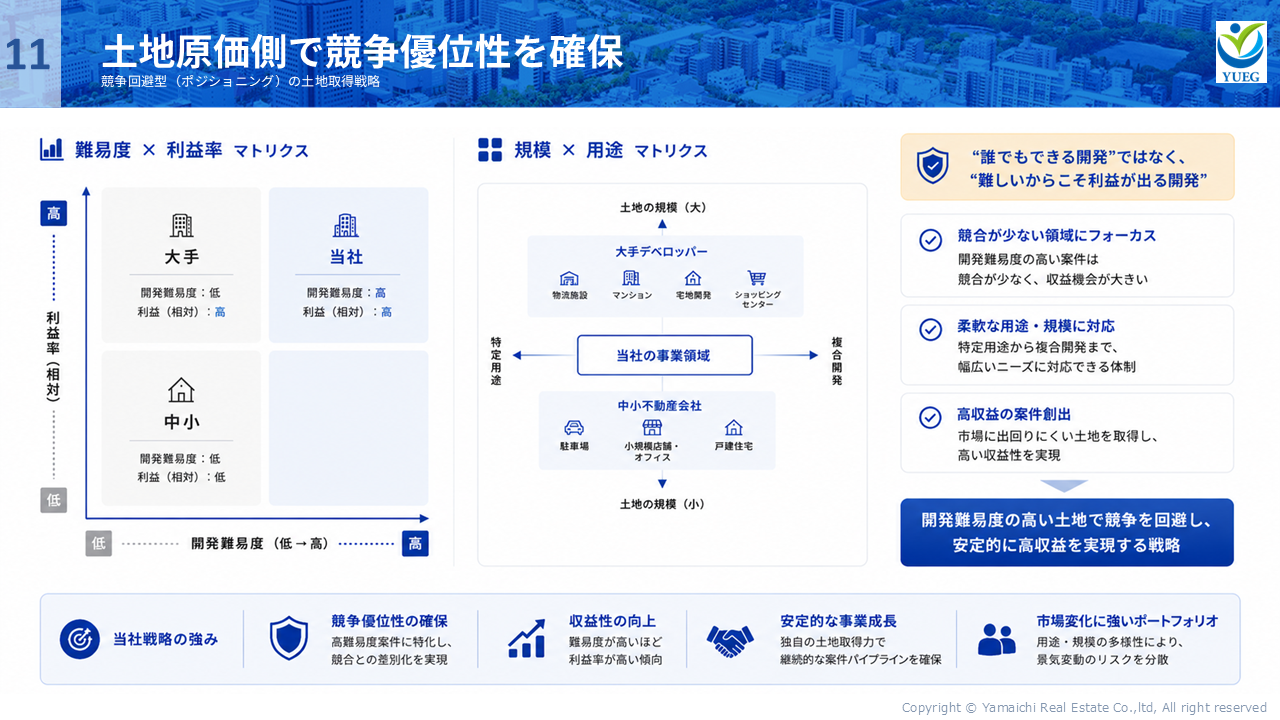This screenshot has height=720, width=1280.
Task: Click the growth chart icon beside 収益性の向上
Action: click(526, 639)
